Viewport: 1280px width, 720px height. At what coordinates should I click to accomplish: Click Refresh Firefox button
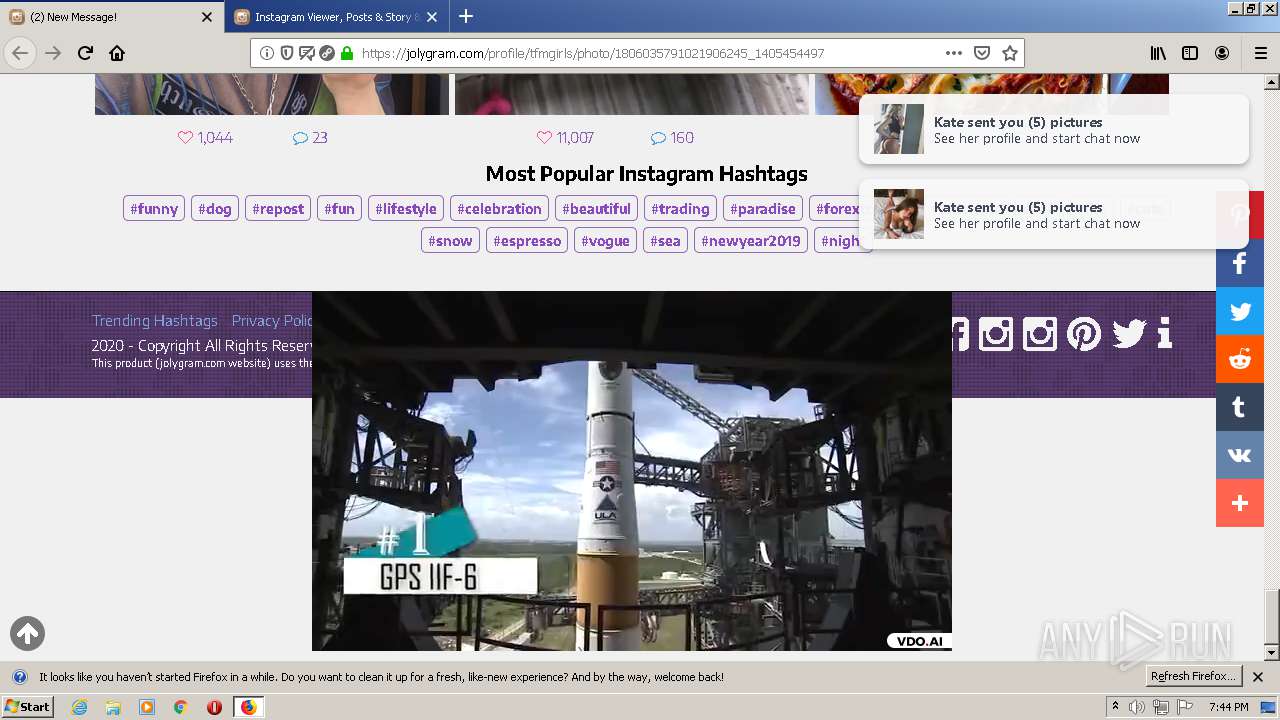coord(1193,677)
